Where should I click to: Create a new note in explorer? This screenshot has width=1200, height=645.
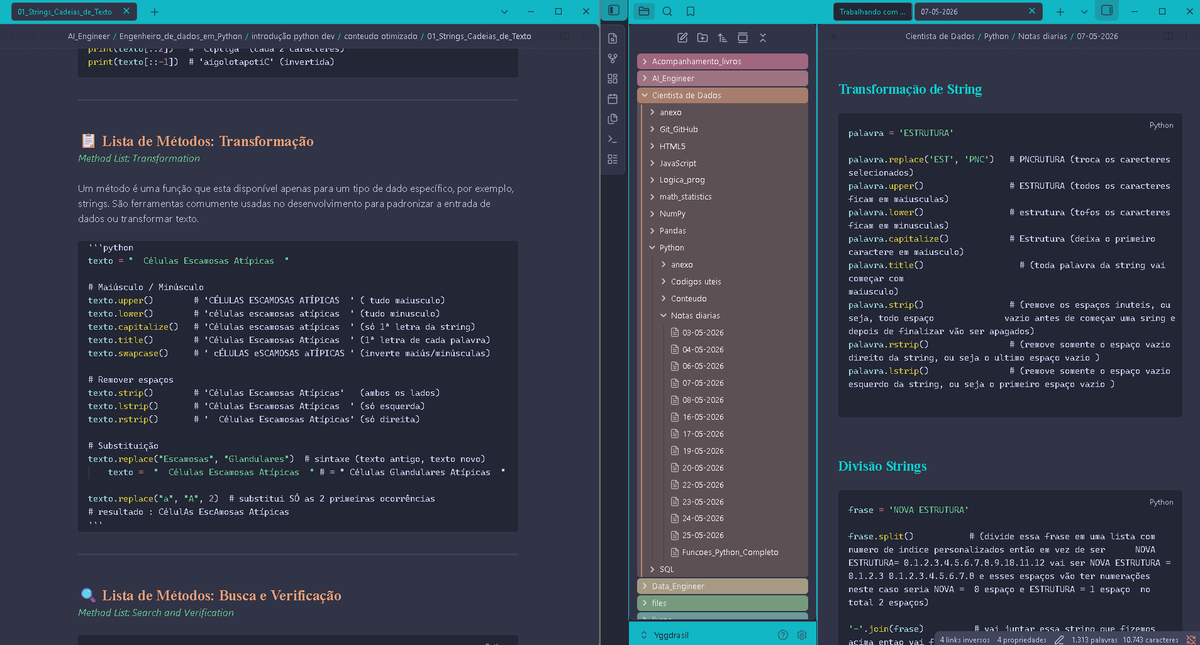tap(682, 37)
